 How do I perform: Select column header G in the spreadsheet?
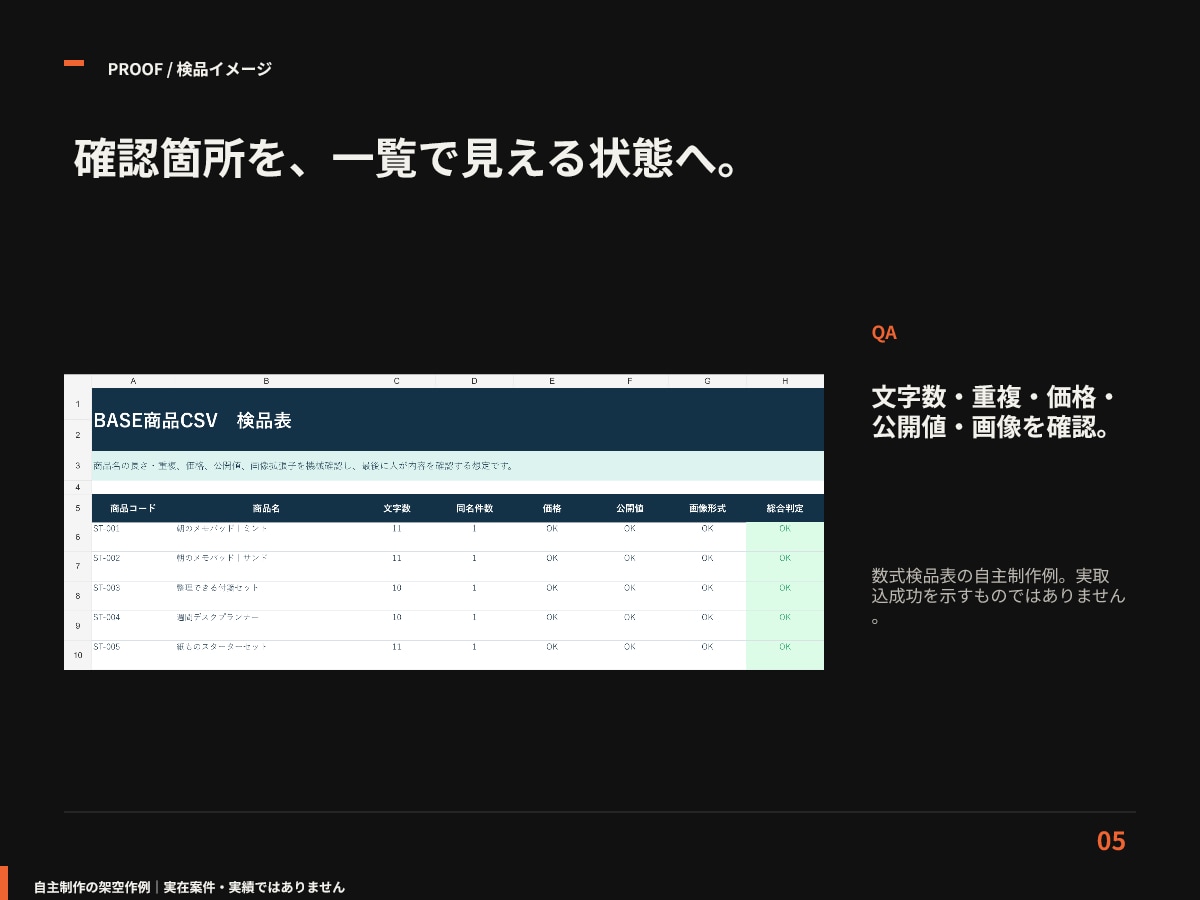707,381
